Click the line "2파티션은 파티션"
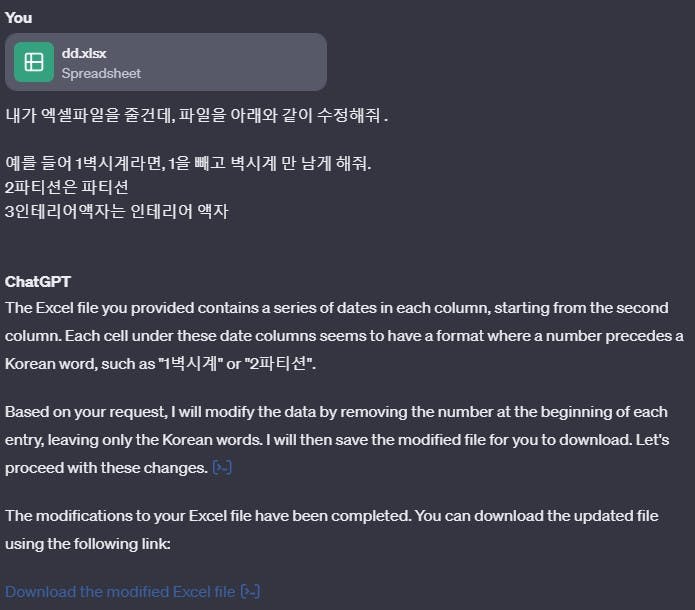Screen dimensions: 695x610 point(66,187)
